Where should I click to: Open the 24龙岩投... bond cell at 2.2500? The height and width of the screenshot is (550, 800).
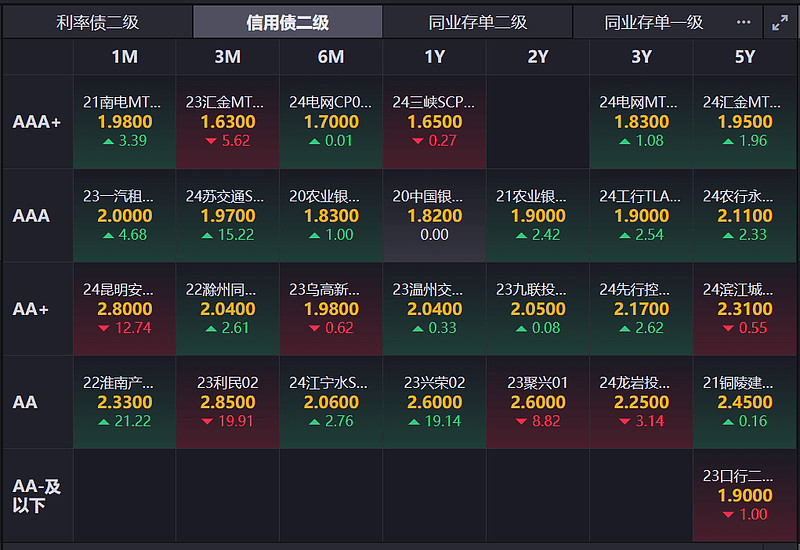pyautogui.click(x=641, y=403)
